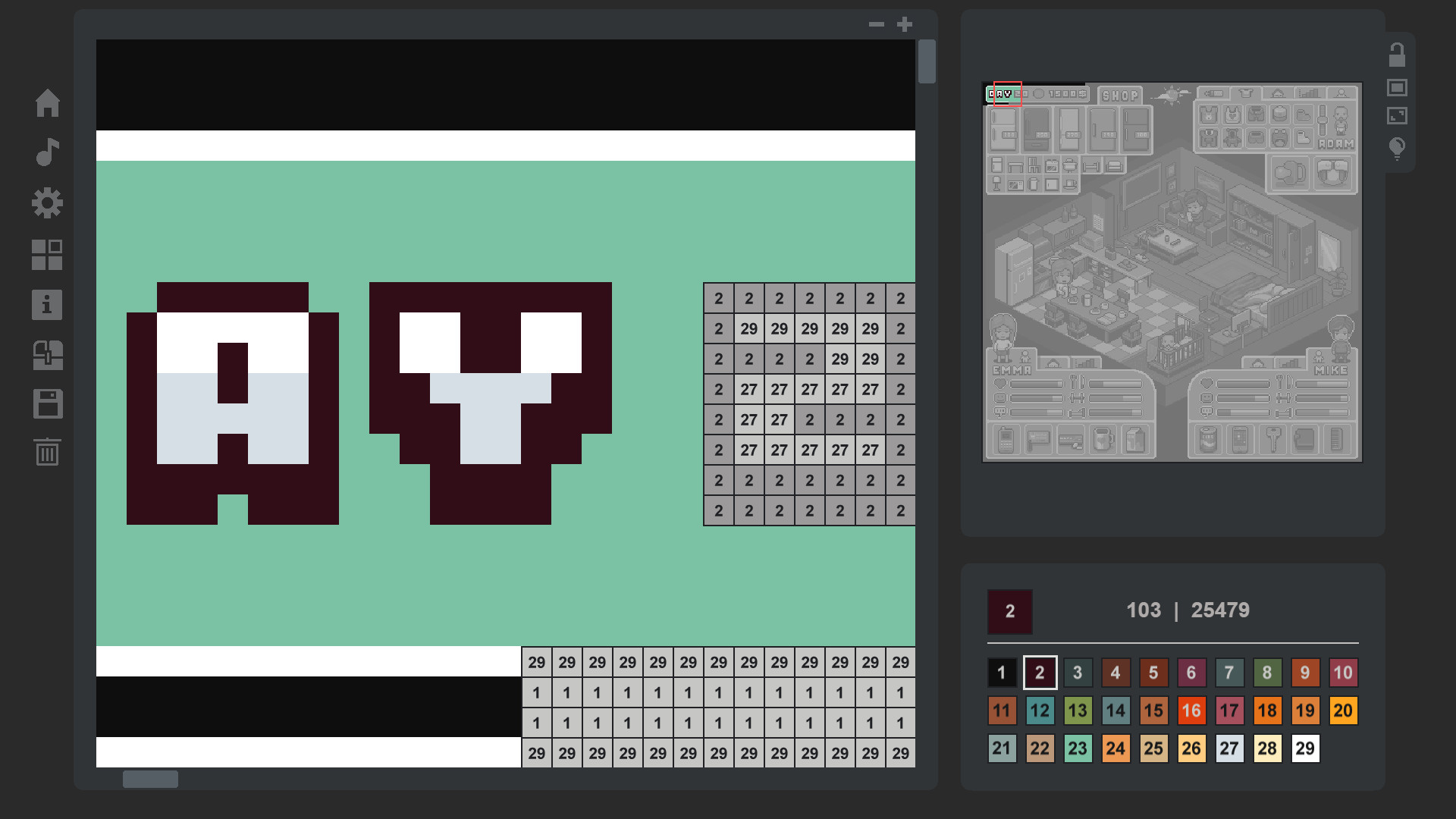Request a hint with the lightbulb
The width and height of the screenshot is (1456, 819).
(x=1398, y=149)
